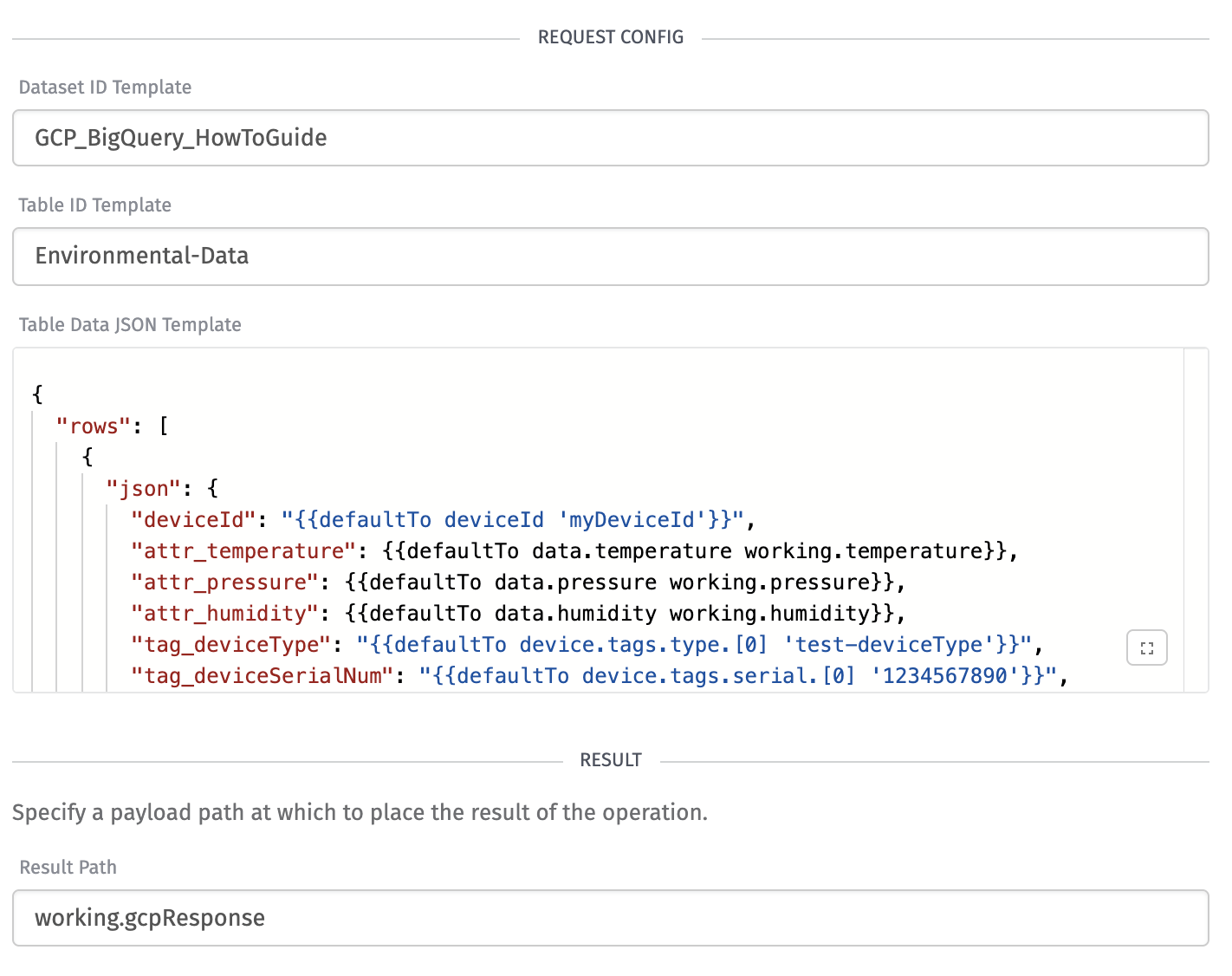The image size is (1232, 976).
Task: Click the RESULT section heading
Action: [611, 760]
